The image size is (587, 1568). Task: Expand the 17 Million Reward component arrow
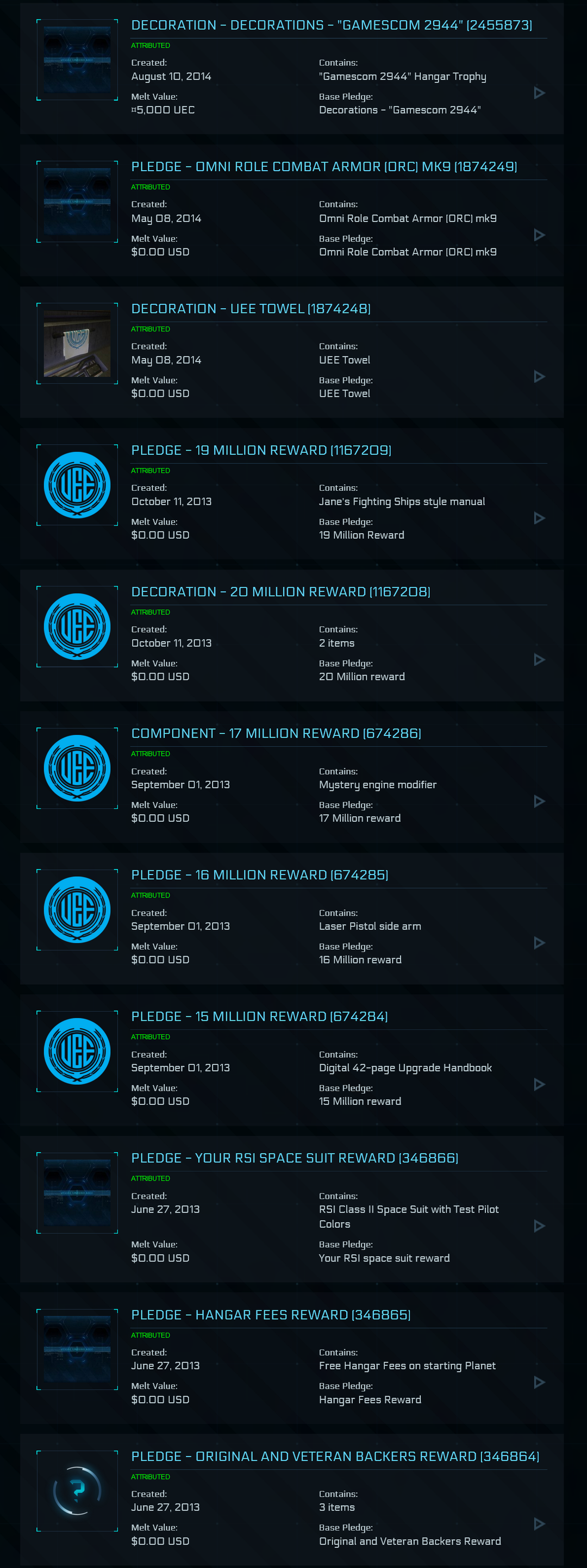[x=539, y=802]
